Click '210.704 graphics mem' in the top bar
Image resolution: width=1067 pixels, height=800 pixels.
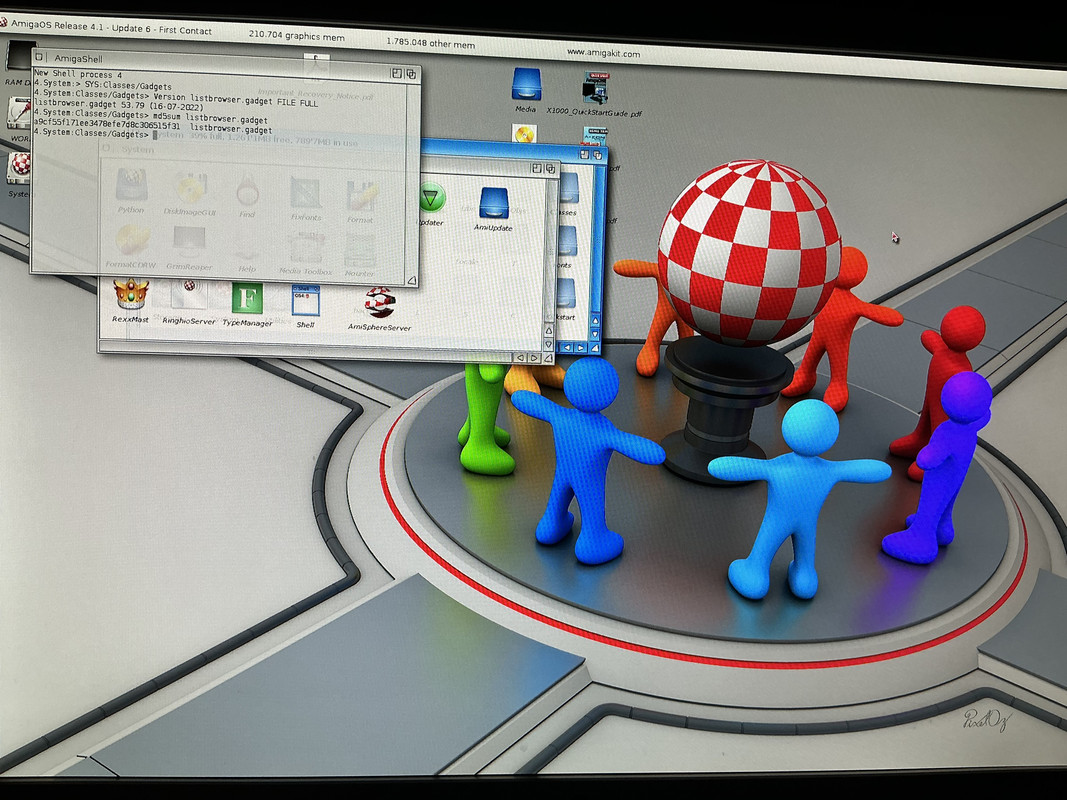[296, 35]
